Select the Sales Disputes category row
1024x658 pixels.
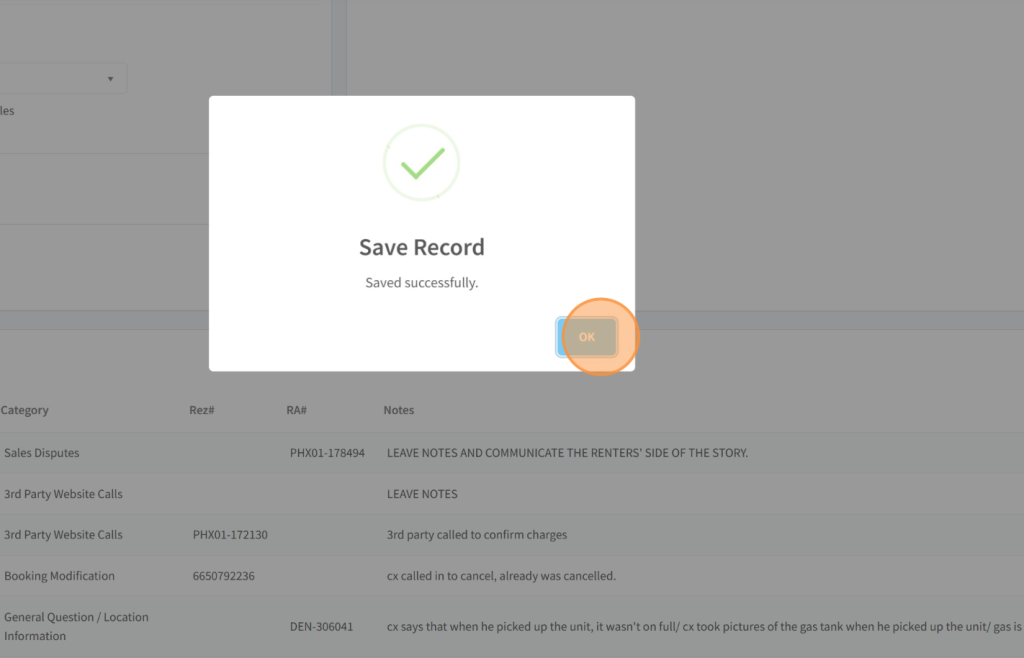[x=41, y=453]
